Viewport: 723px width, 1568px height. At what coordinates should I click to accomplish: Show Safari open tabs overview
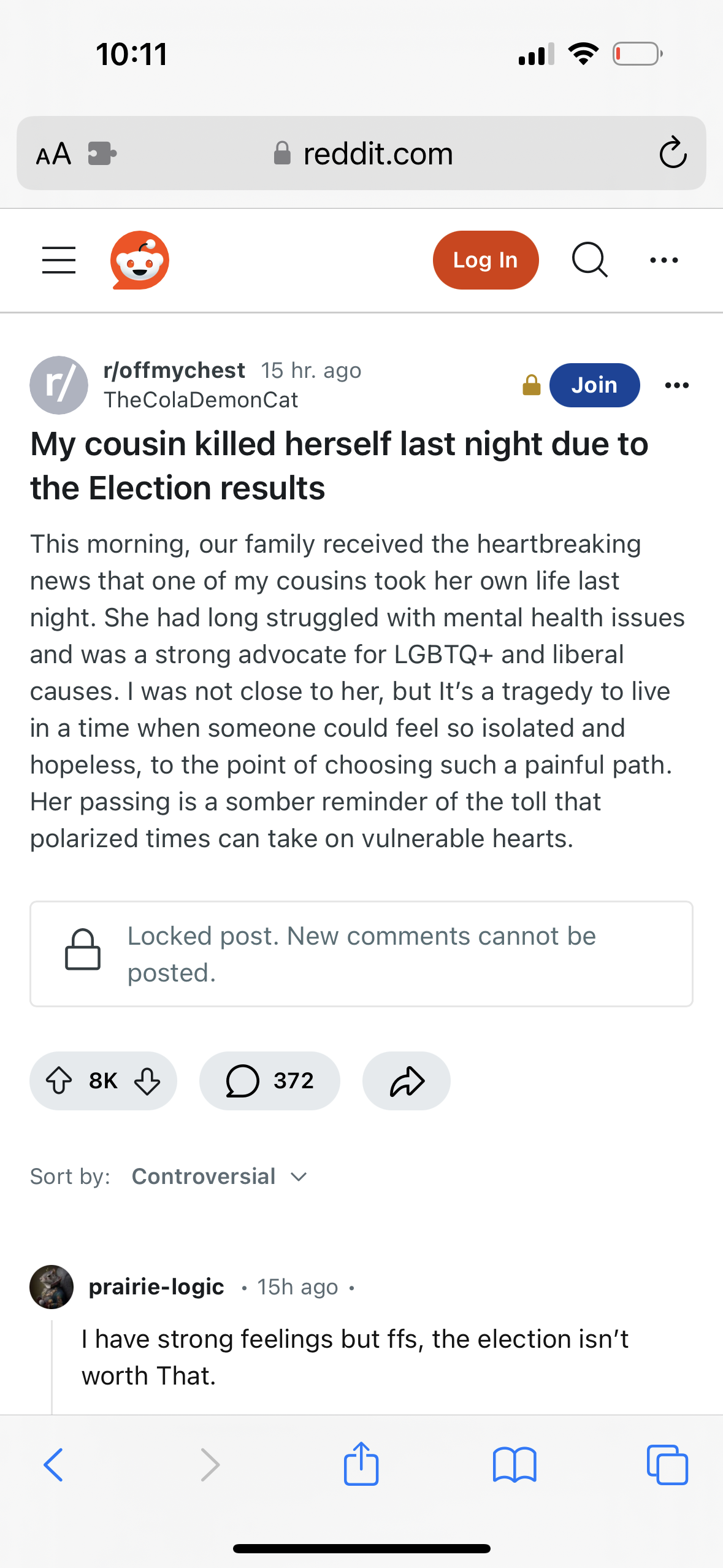(x=667, y=1464)
